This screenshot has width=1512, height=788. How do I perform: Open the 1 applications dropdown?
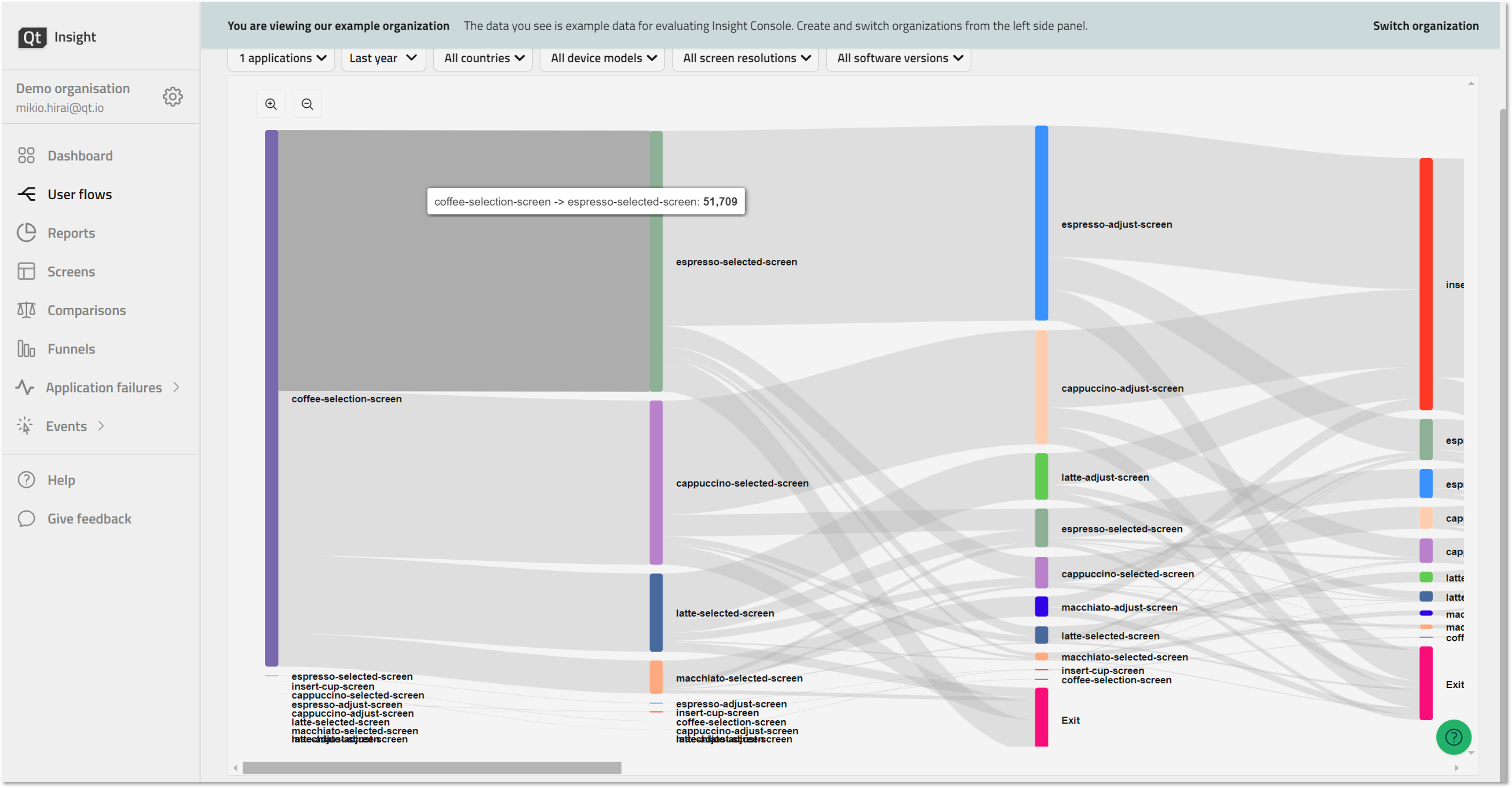282,58
